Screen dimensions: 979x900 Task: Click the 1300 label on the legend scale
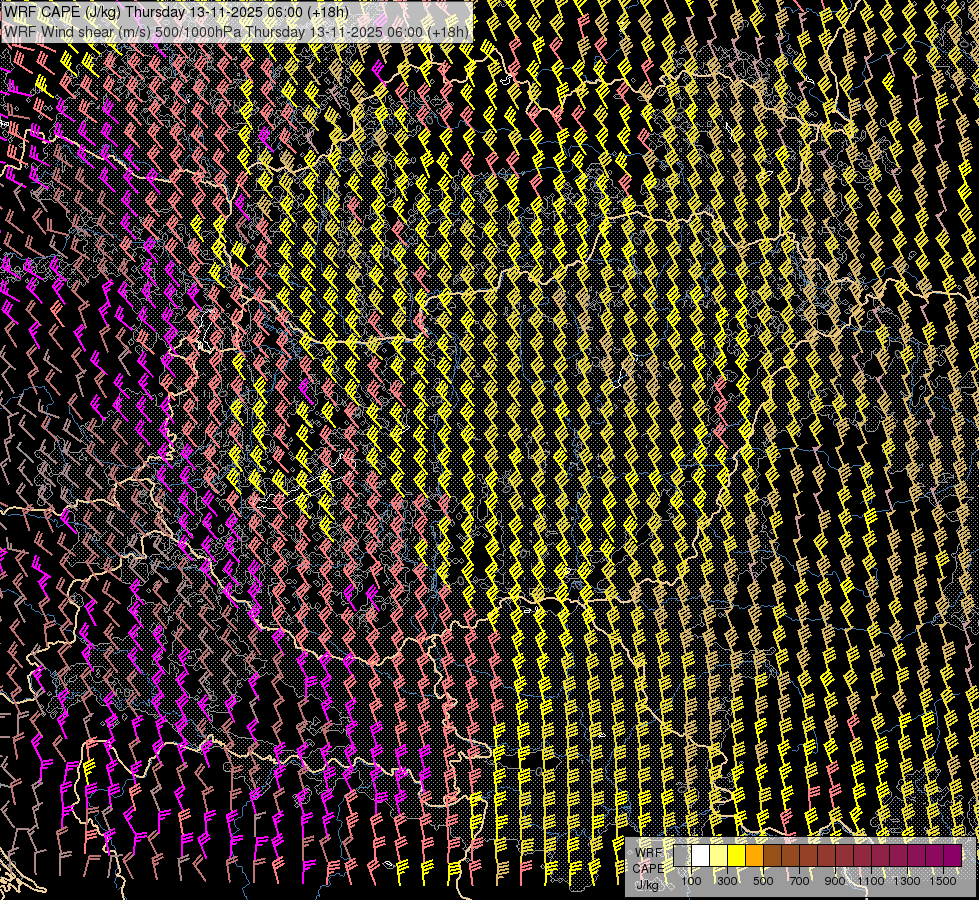(x=907, y=881)
